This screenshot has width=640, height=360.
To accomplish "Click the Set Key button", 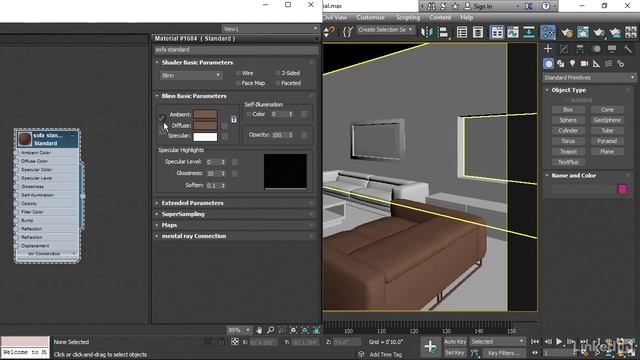I will pos(455,353).
